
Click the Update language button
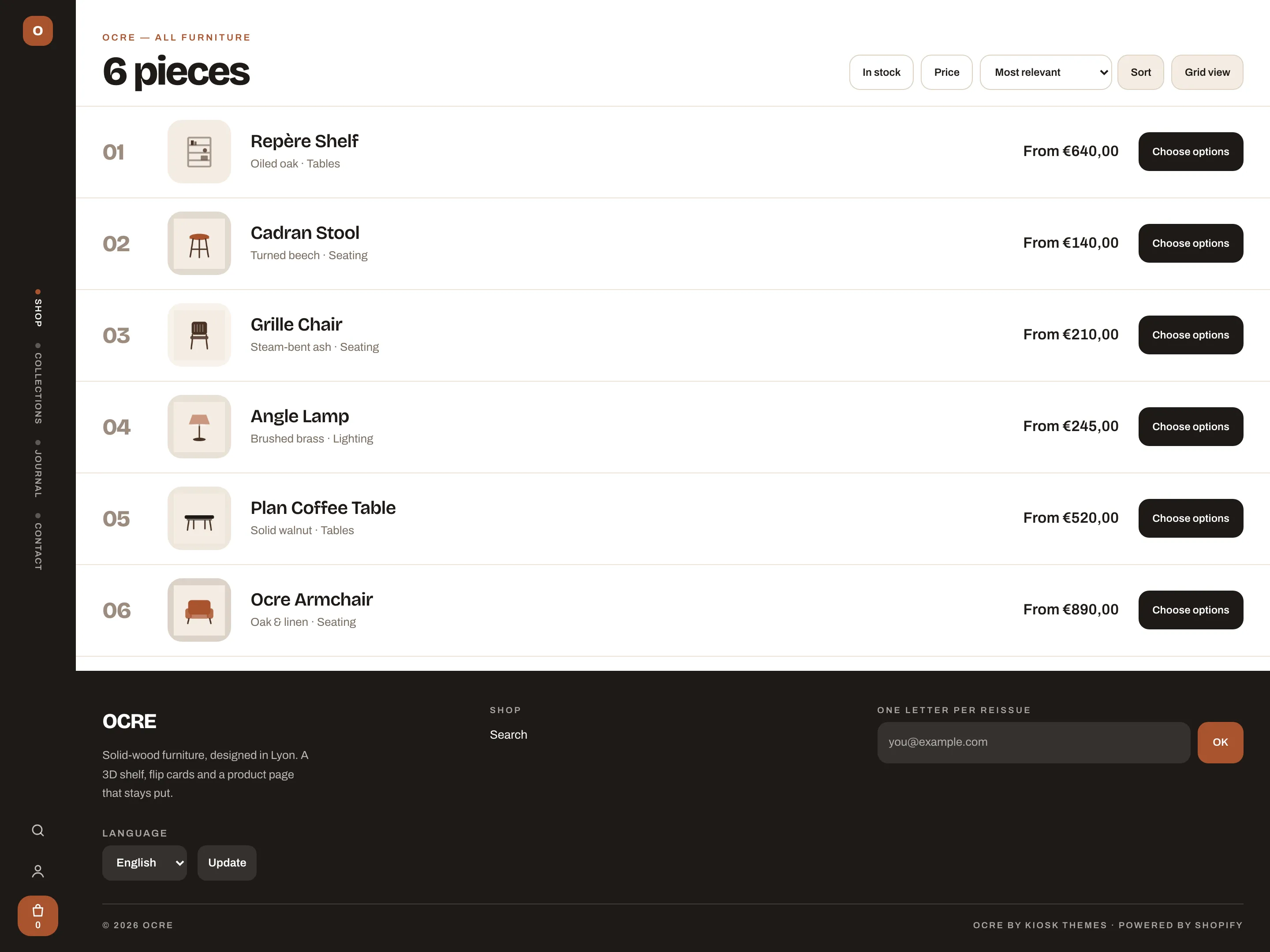pyautogui.click(x=227, y=863)
